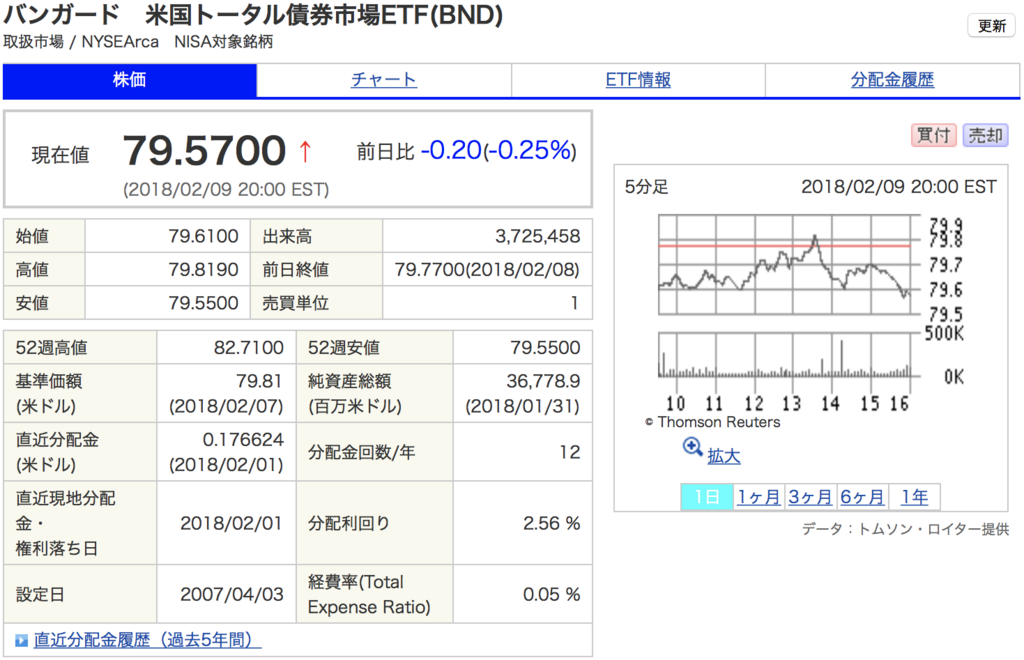Click 前日終値 value 79.7700(2018/02/08)
Viewport: 1024px width, 660px height.
(x=487, y=269)
